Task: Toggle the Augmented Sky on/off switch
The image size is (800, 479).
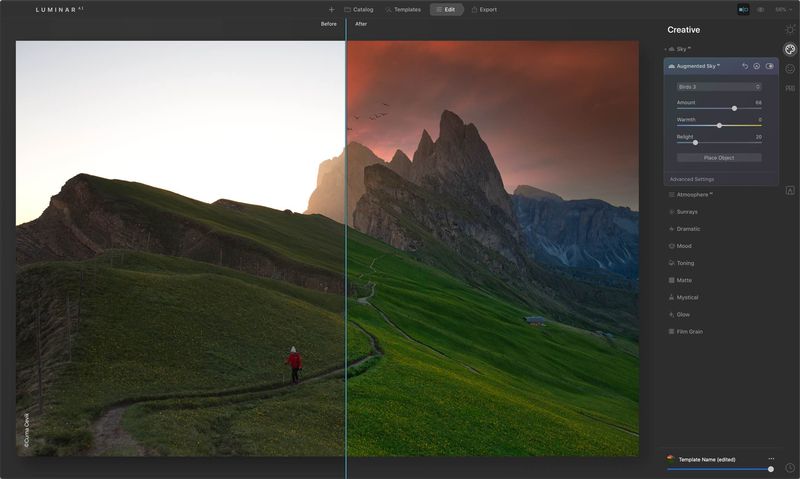Action: pos(769,66)
